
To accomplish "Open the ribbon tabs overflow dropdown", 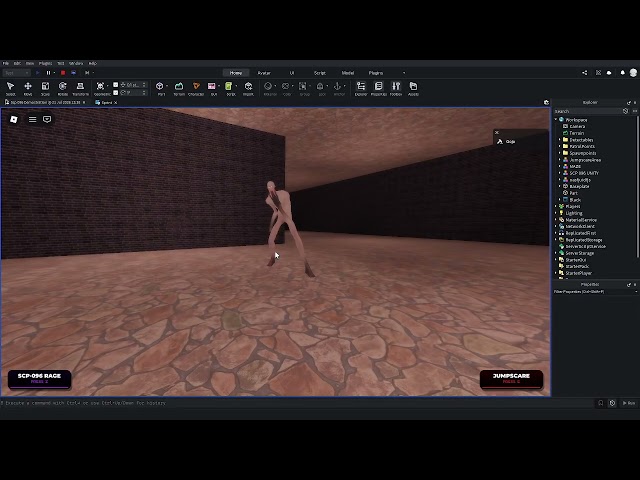I will pyautogui.click(x=404, y=73).
